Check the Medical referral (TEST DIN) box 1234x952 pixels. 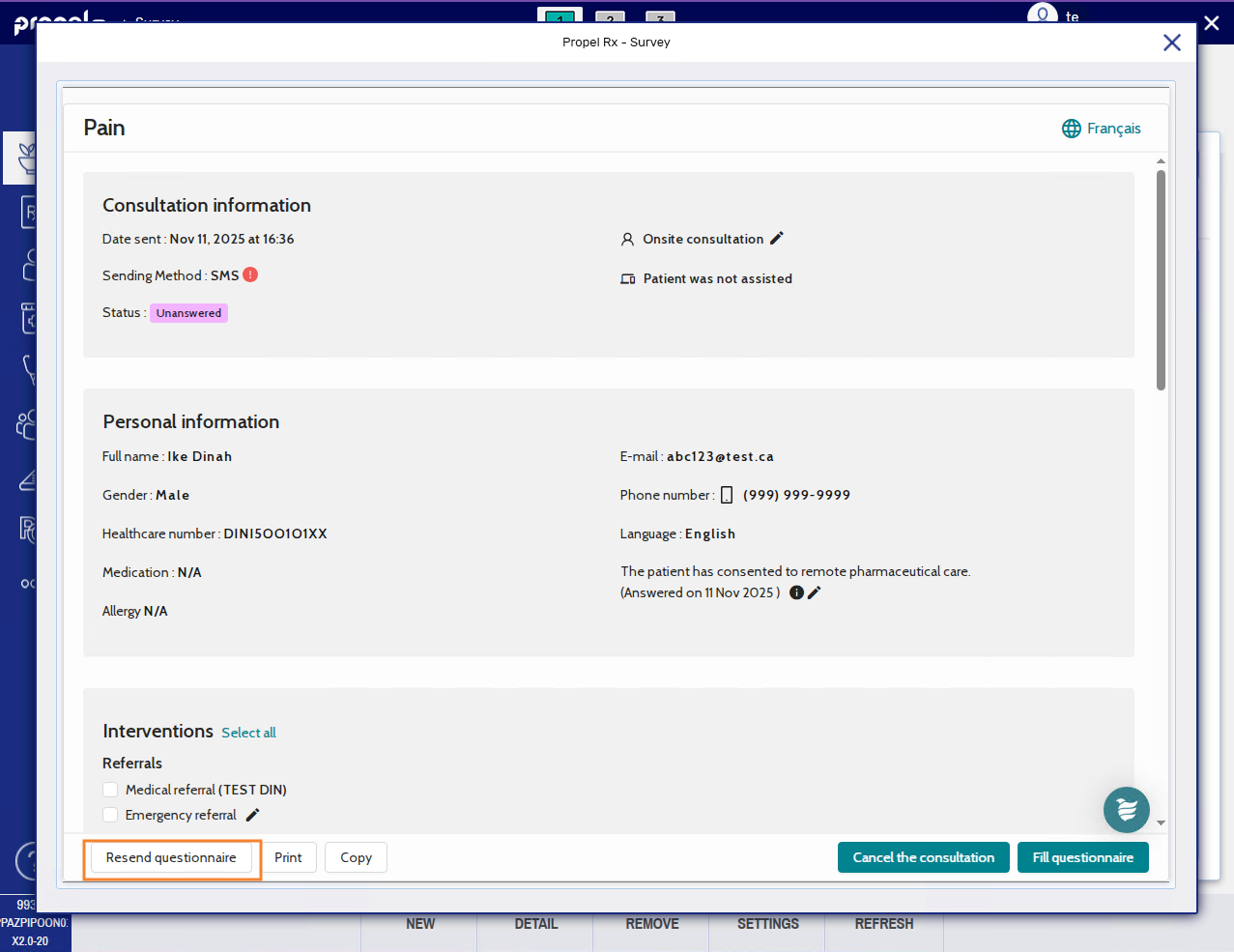click(x=110, y=790)
